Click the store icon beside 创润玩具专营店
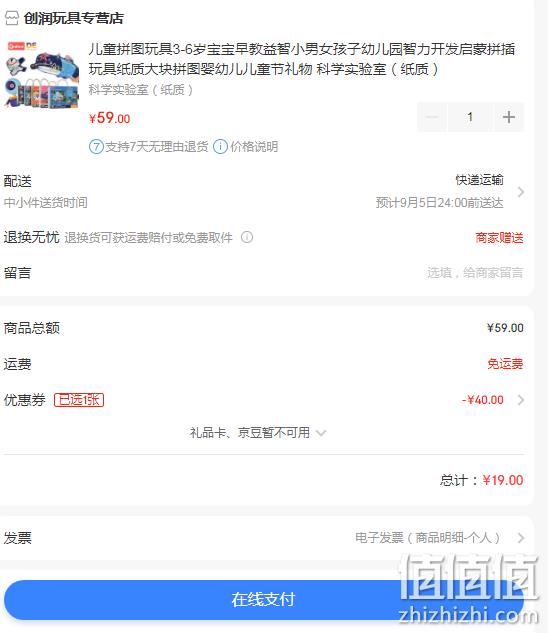 point(11,18)
